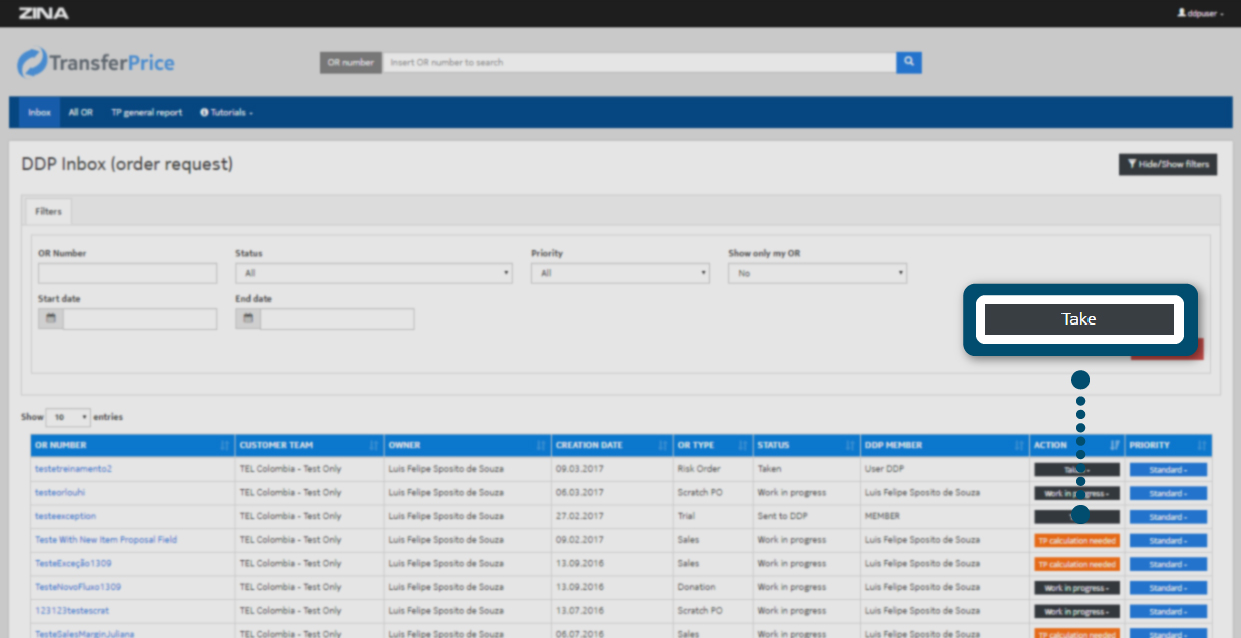
Task: Click the ZINA logo in top bar
Action: tap(43, 13)
